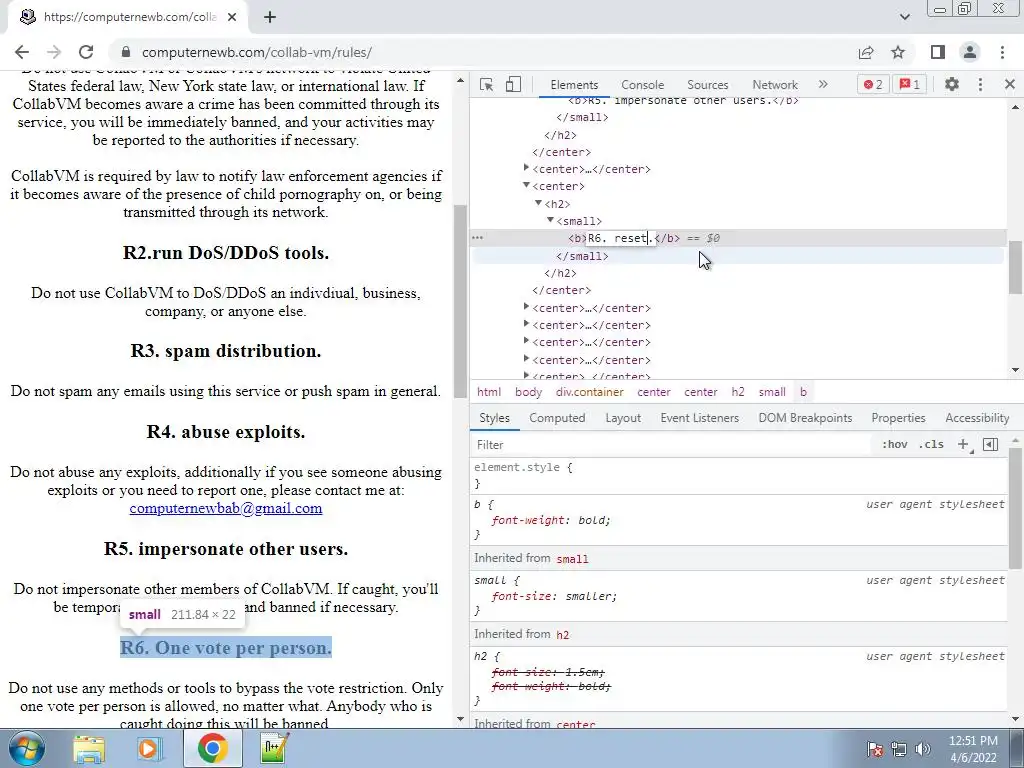The width and height of the screenshot is (1024, 768).
Task: Focus the styles Filter field
Action: tap(673, 445)
